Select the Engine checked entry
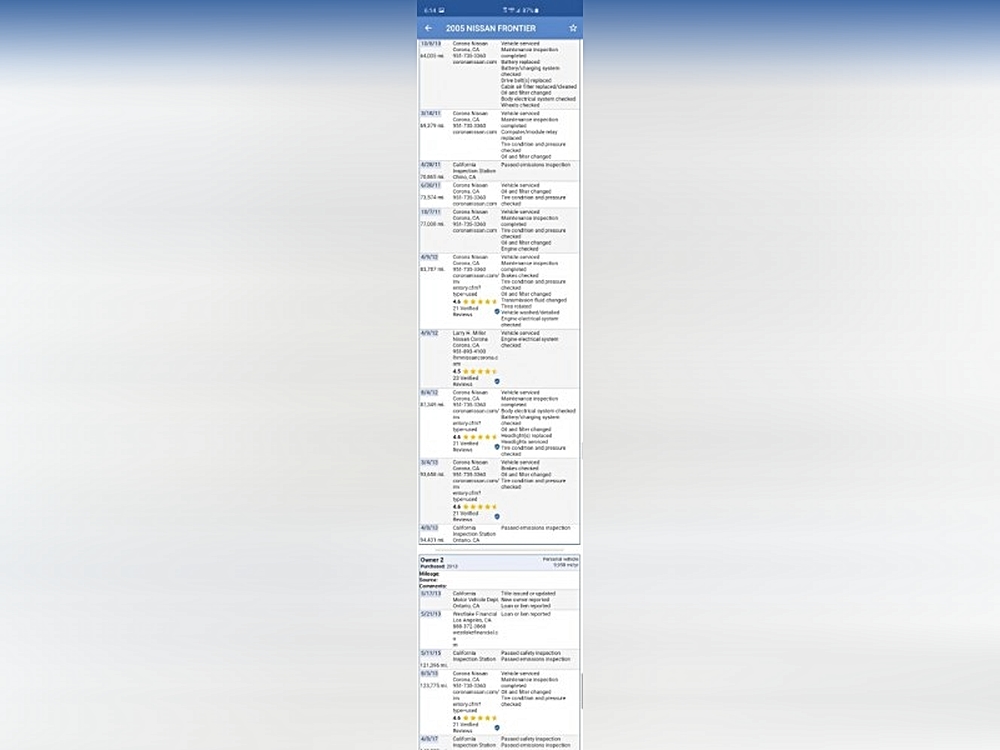The height and width of the screenshot is (750, 1000). (520, 249)
